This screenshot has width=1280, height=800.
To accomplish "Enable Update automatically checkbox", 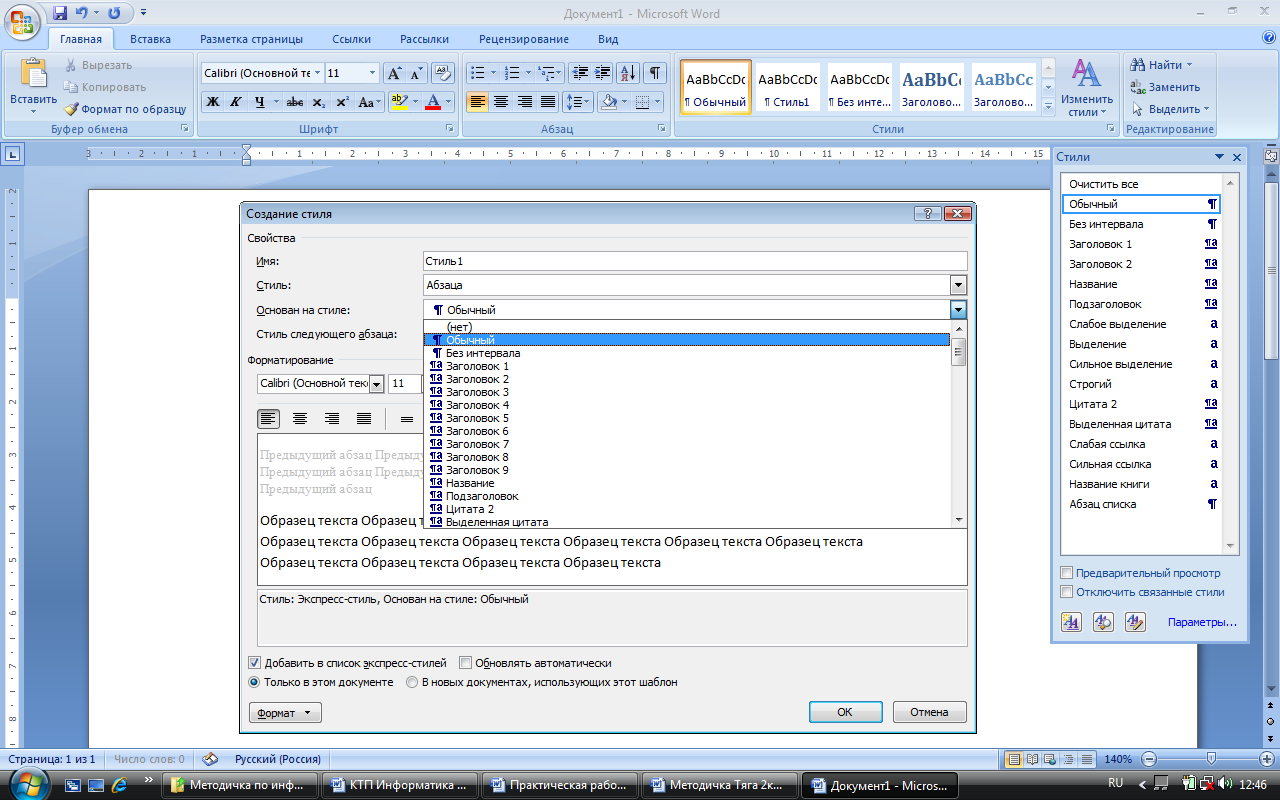I will tap(465, 663).
